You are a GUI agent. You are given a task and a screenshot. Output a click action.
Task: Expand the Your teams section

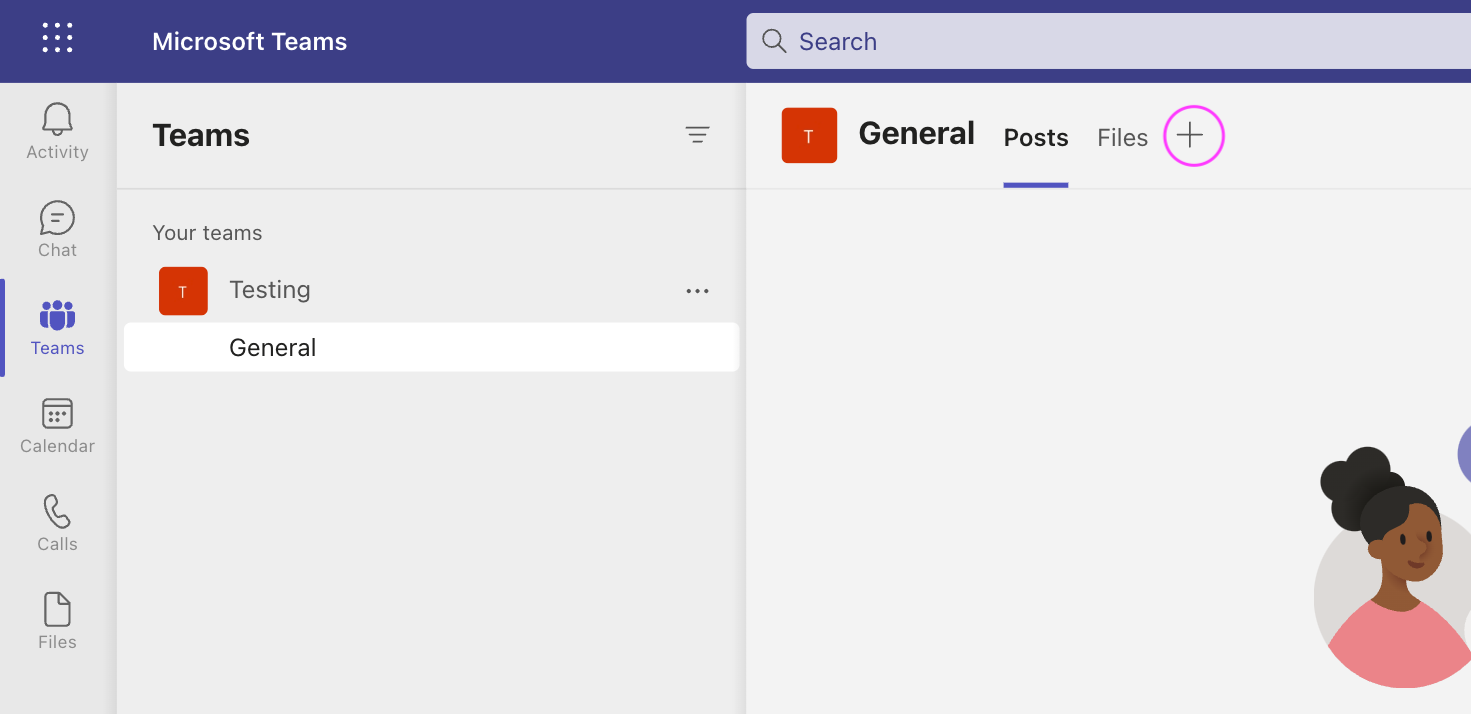click(207, 232)
